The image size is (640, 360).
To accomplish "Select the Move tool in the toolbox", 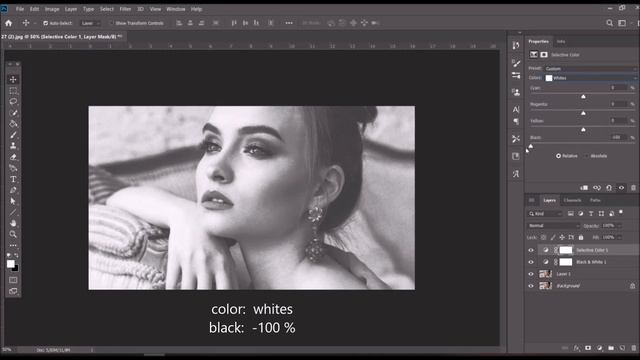I will 13,80.
